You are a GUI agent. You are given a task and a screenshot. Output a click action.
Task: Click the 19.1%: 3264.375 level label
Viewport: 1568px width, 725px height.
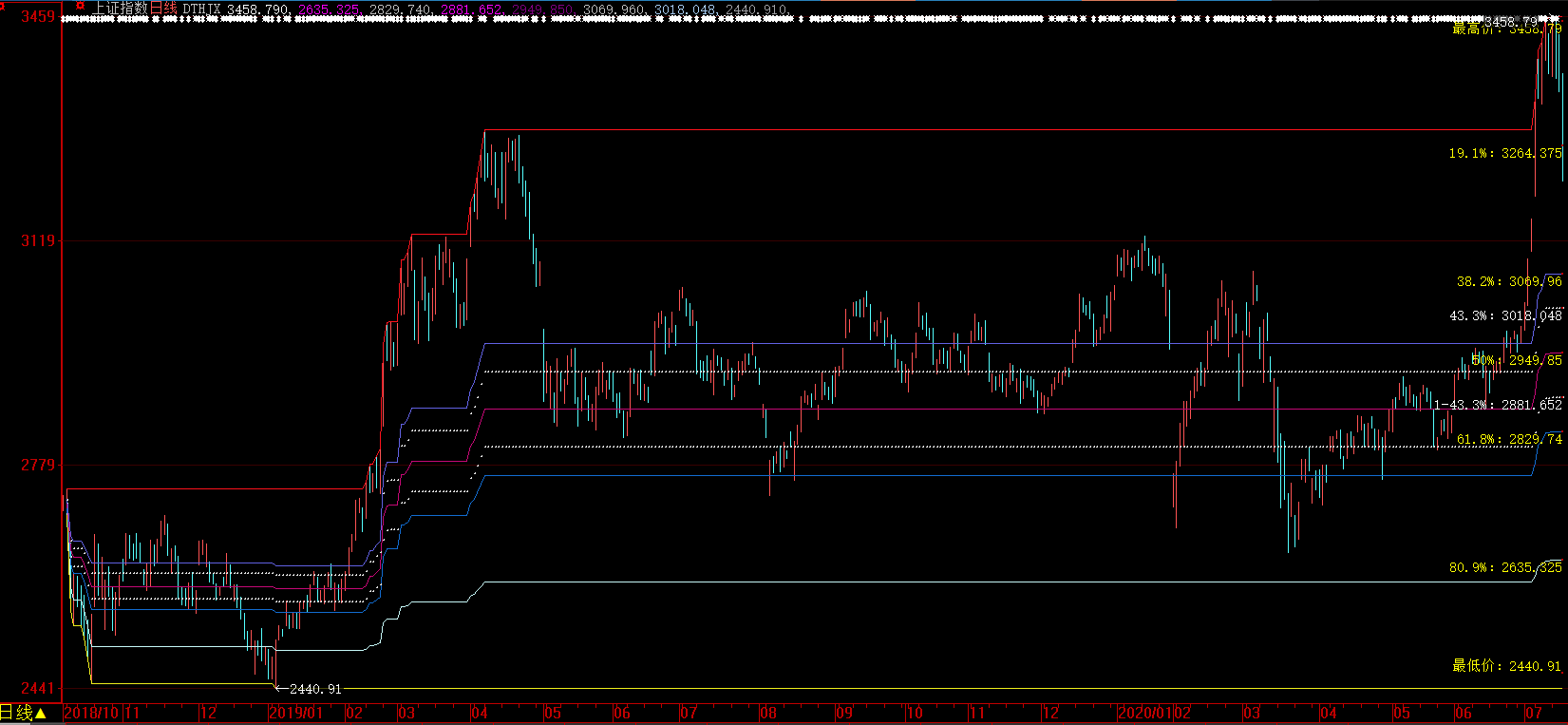click(1505, 153)
